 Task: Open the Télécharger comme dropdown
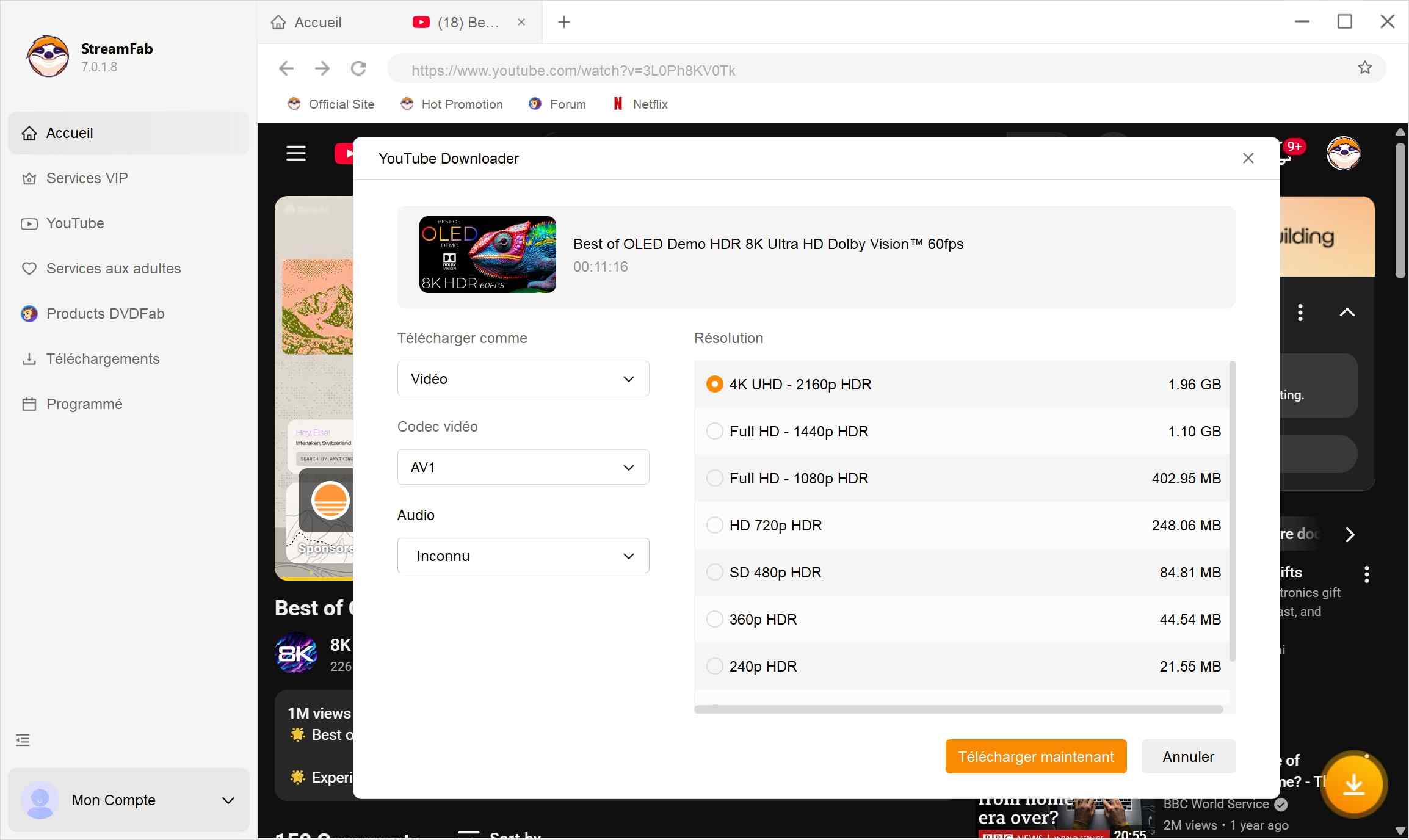point(523,378)
